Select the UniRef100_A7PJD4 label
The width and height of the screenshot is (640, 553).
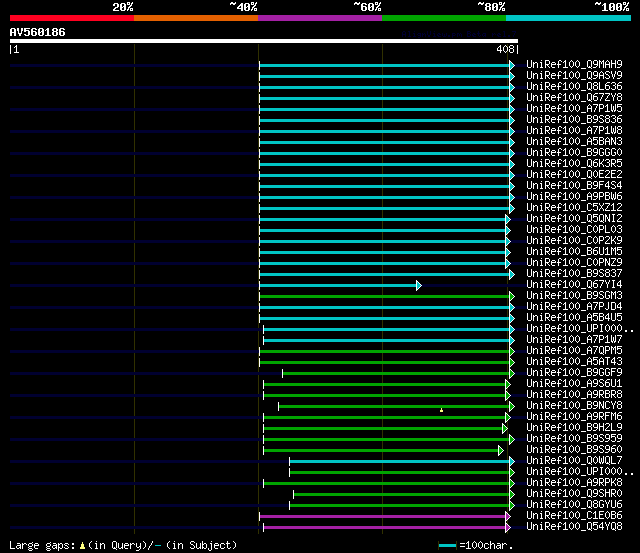(574, 306)
